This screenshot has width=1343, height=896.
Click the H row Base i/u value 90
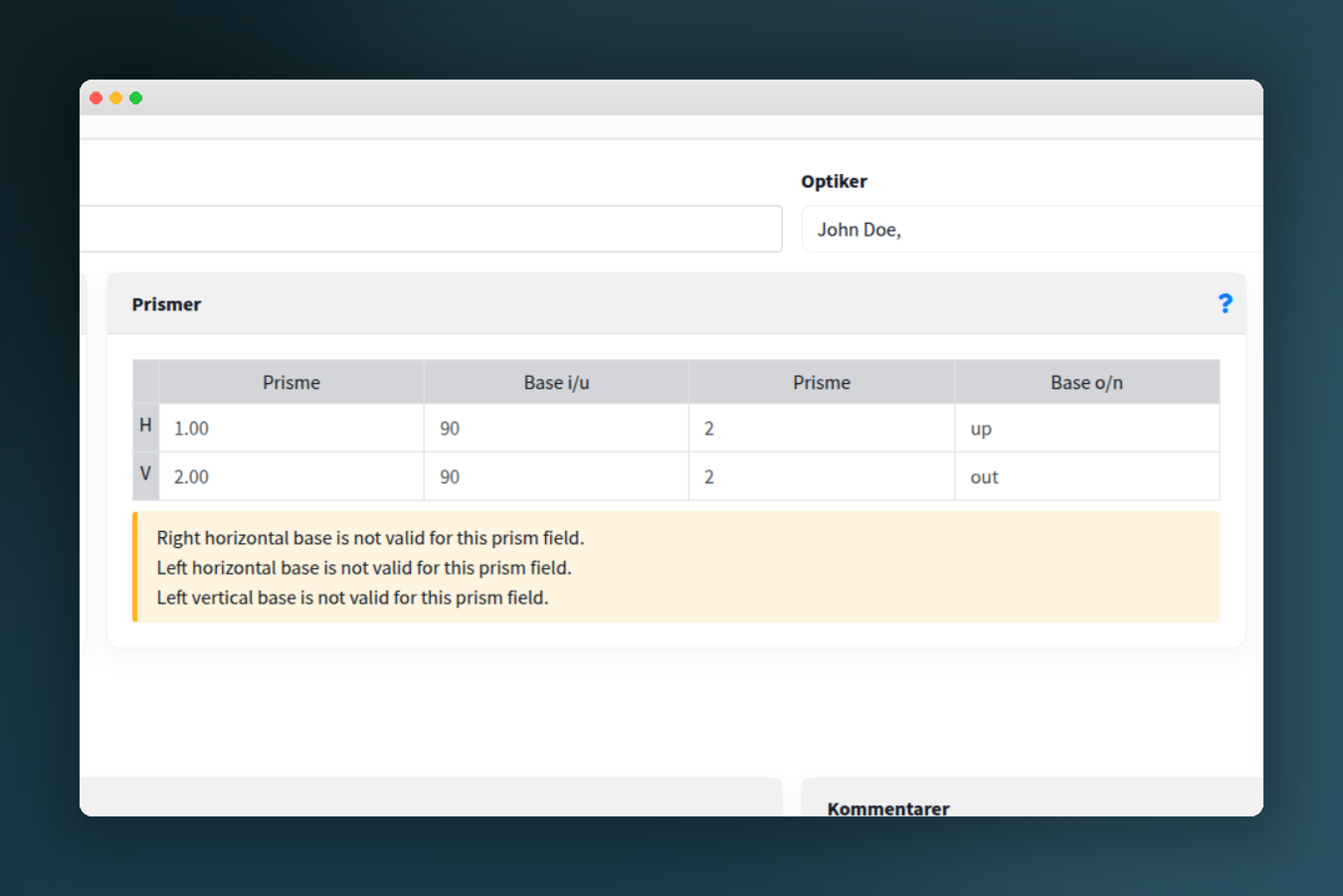pyautogui.click(x=556, y=429)
